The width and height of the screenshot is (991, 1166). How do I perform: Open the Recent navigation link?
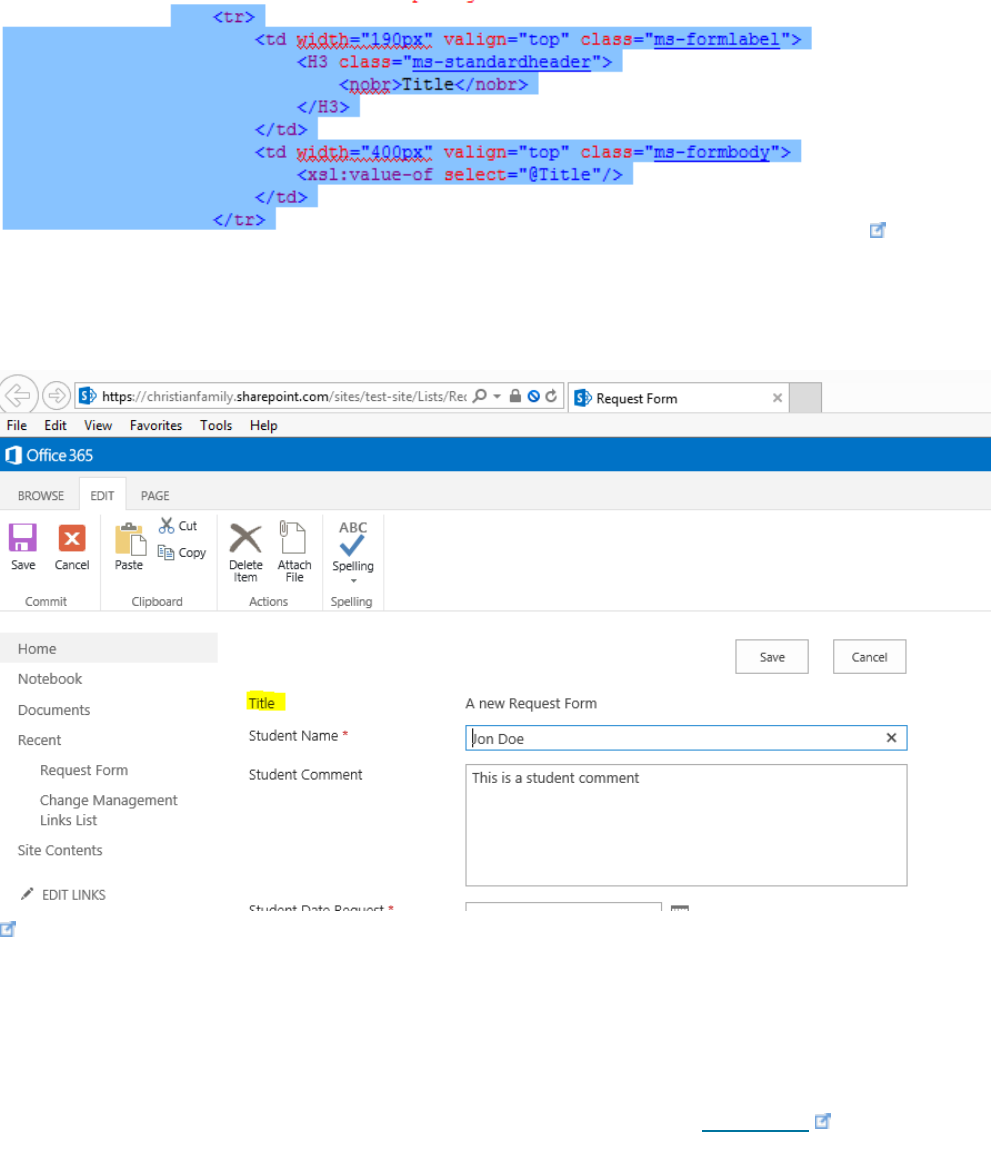[x=39, y=740]
